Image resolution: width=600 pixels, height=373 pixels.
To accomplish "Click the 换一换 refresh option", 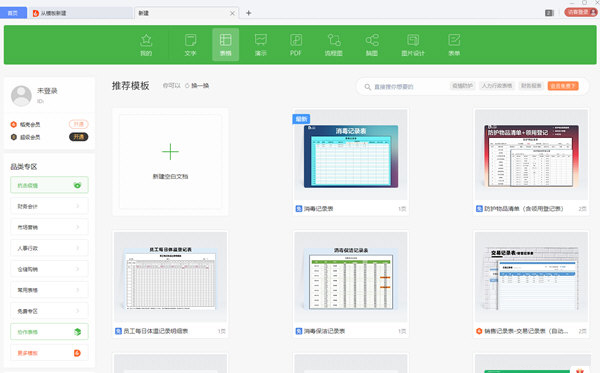I will (x=197, y=86).
